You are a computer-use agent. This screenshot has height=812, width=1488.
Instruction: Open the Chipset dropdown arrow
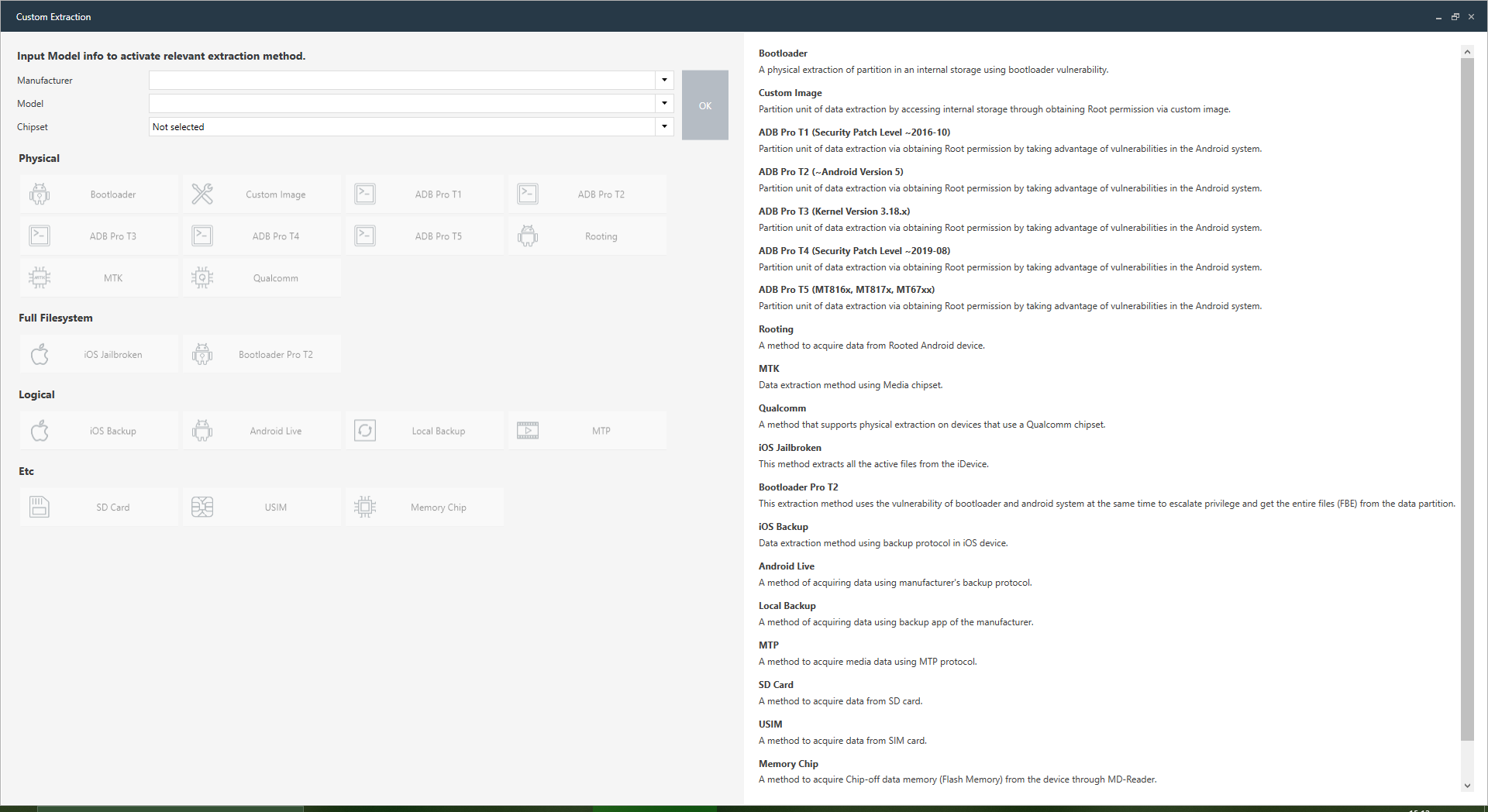(x=664, y=126)
